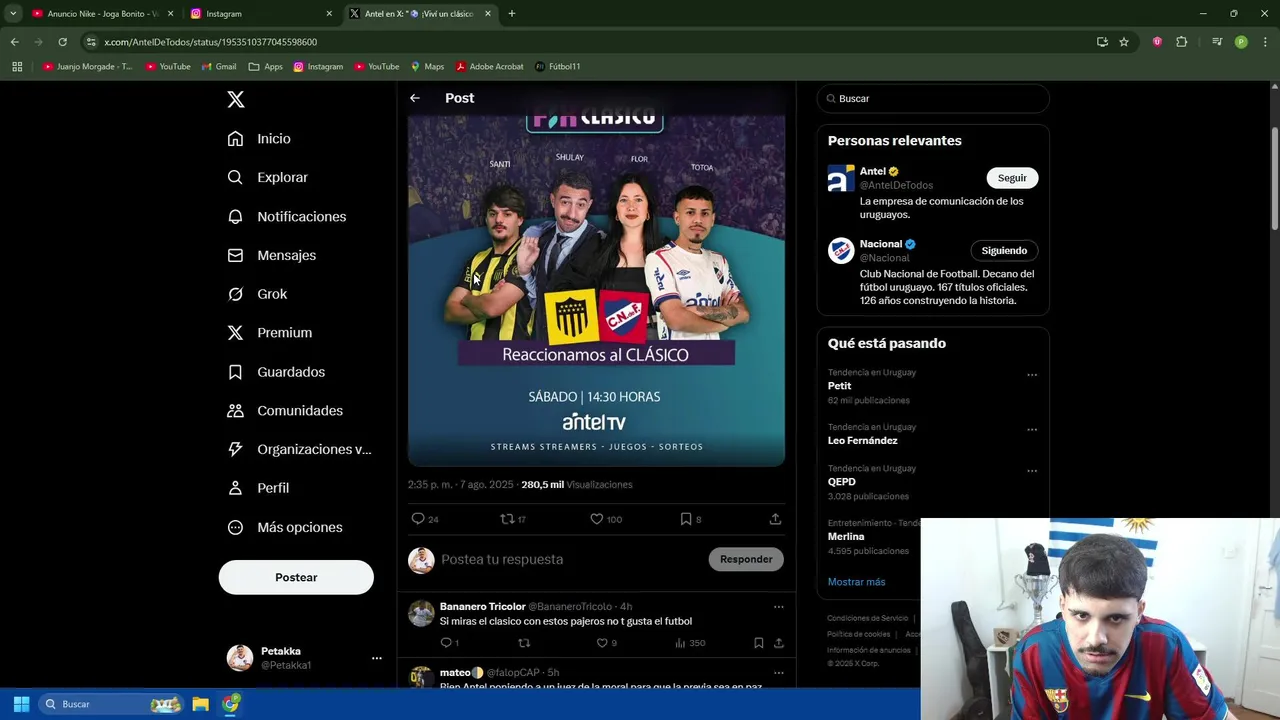1280x720 pixels.
Task: Open Comunidades in sidebar
Action: tap(285, 411)
